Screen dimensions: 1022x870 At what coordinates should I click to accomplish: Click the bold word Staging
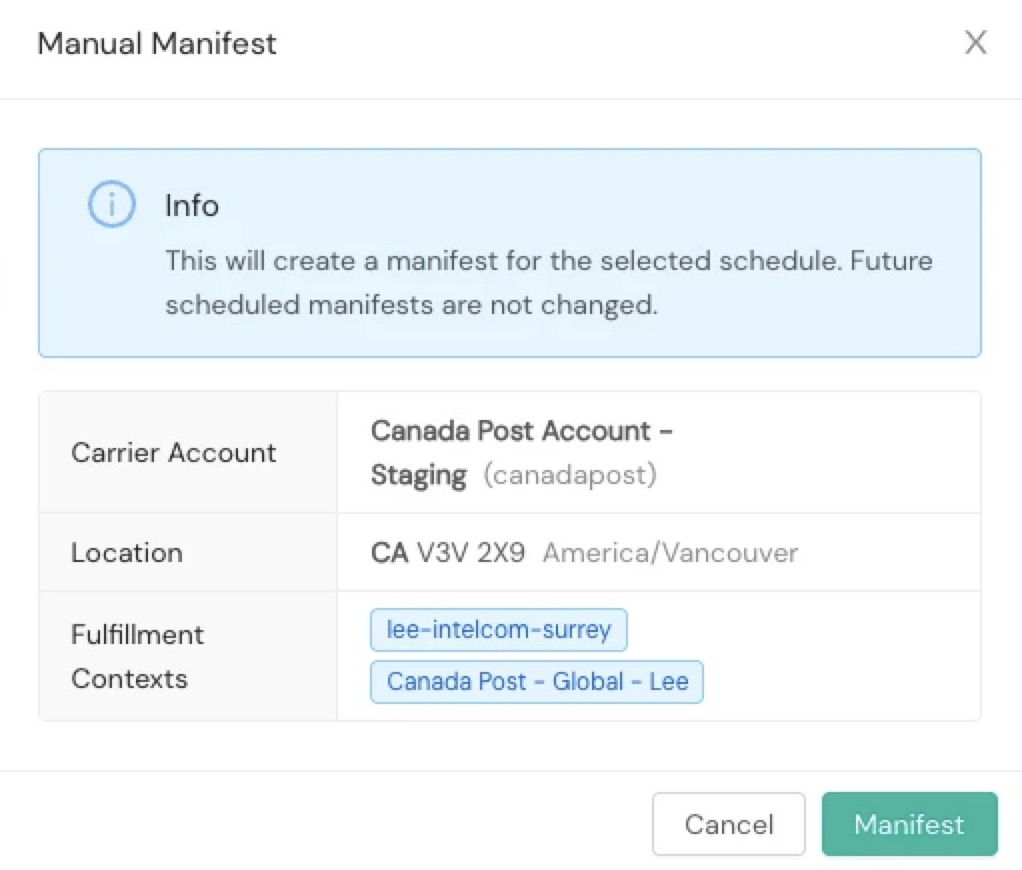pos(418,475)
